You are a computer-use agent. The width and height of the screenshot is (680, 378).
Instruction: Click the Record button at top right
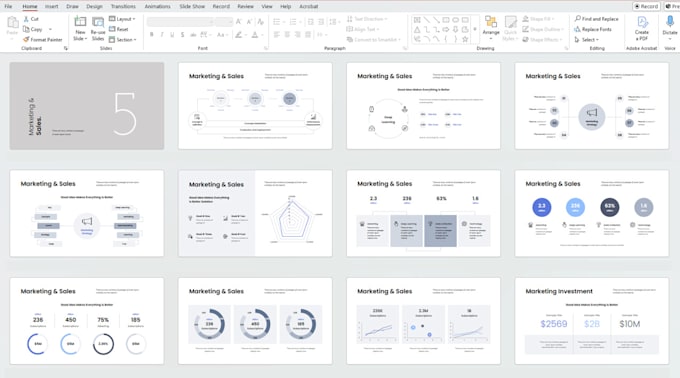click(646, 7)
